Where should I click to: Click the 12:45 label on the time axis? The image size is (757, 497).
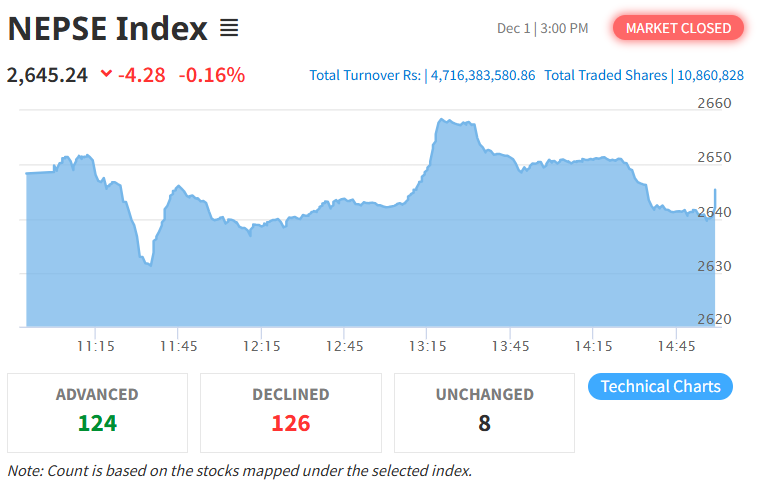343,346
